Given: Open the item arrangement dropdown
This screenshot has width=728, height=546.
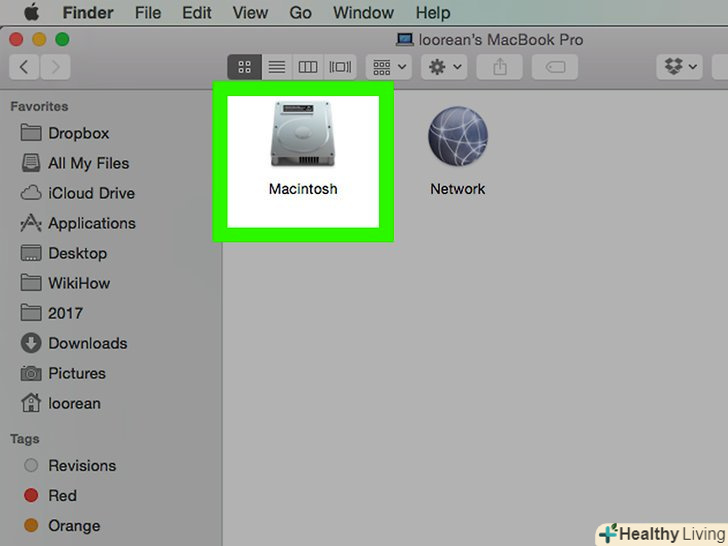Looking at the screenshot, I should point(389,67).
